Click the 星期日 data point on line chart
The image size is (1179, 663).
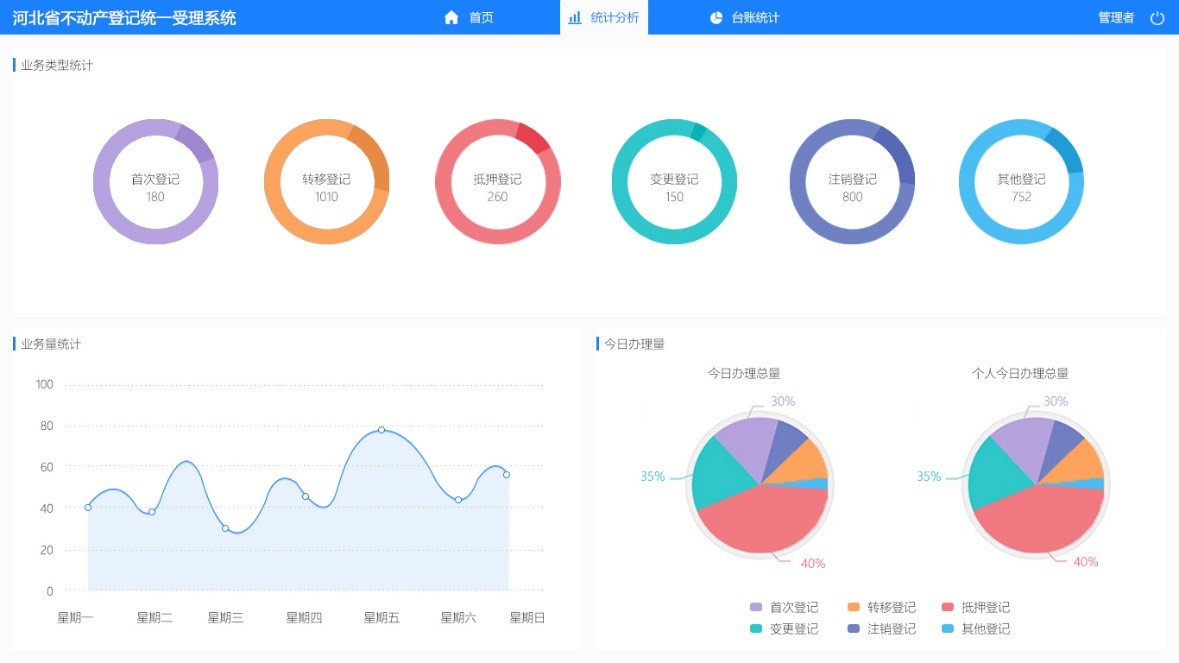coord(507,474)
